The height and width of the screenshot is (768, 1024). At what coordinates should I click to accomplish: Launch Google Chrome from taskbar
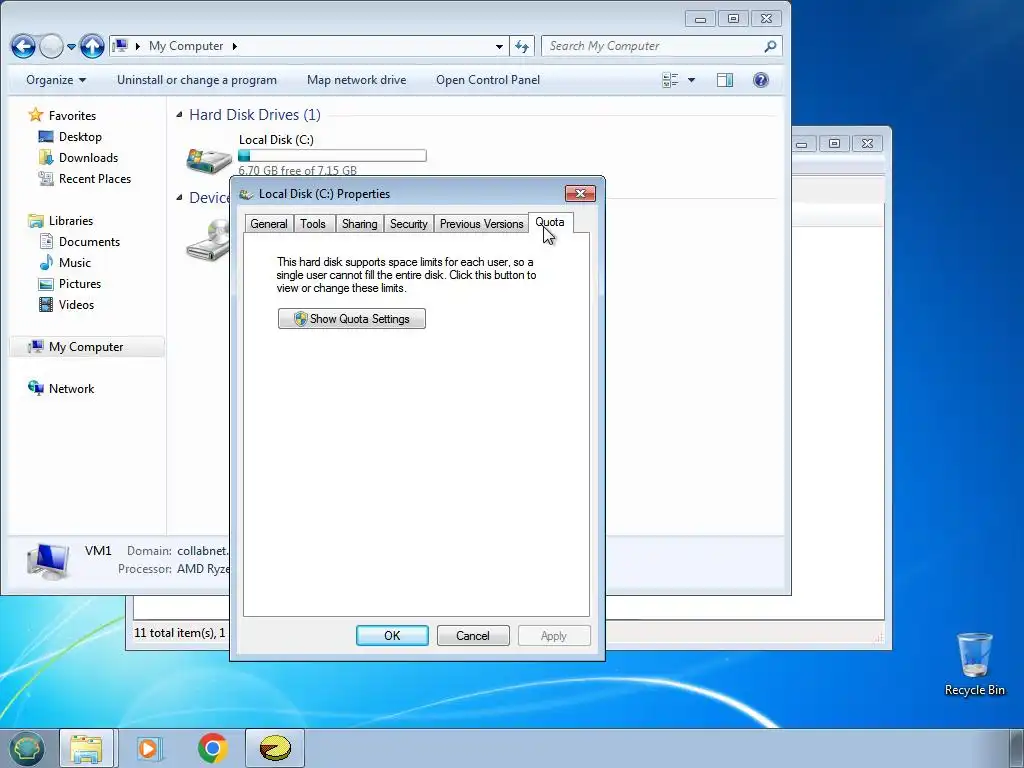212,748
